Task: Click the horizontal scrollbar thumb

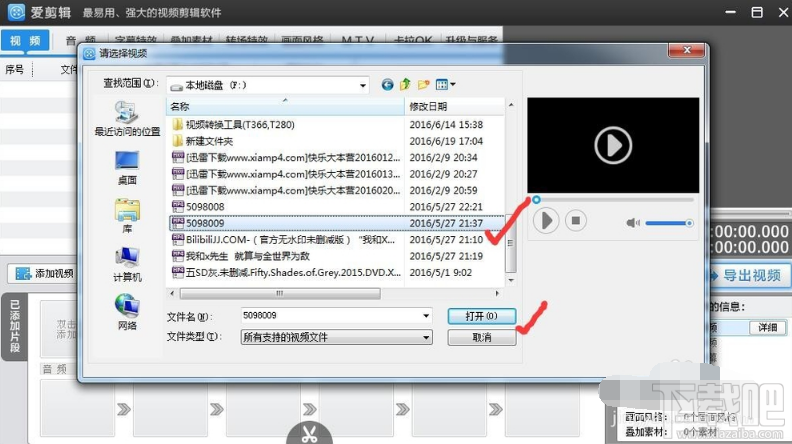Action: tap(280, 293)
